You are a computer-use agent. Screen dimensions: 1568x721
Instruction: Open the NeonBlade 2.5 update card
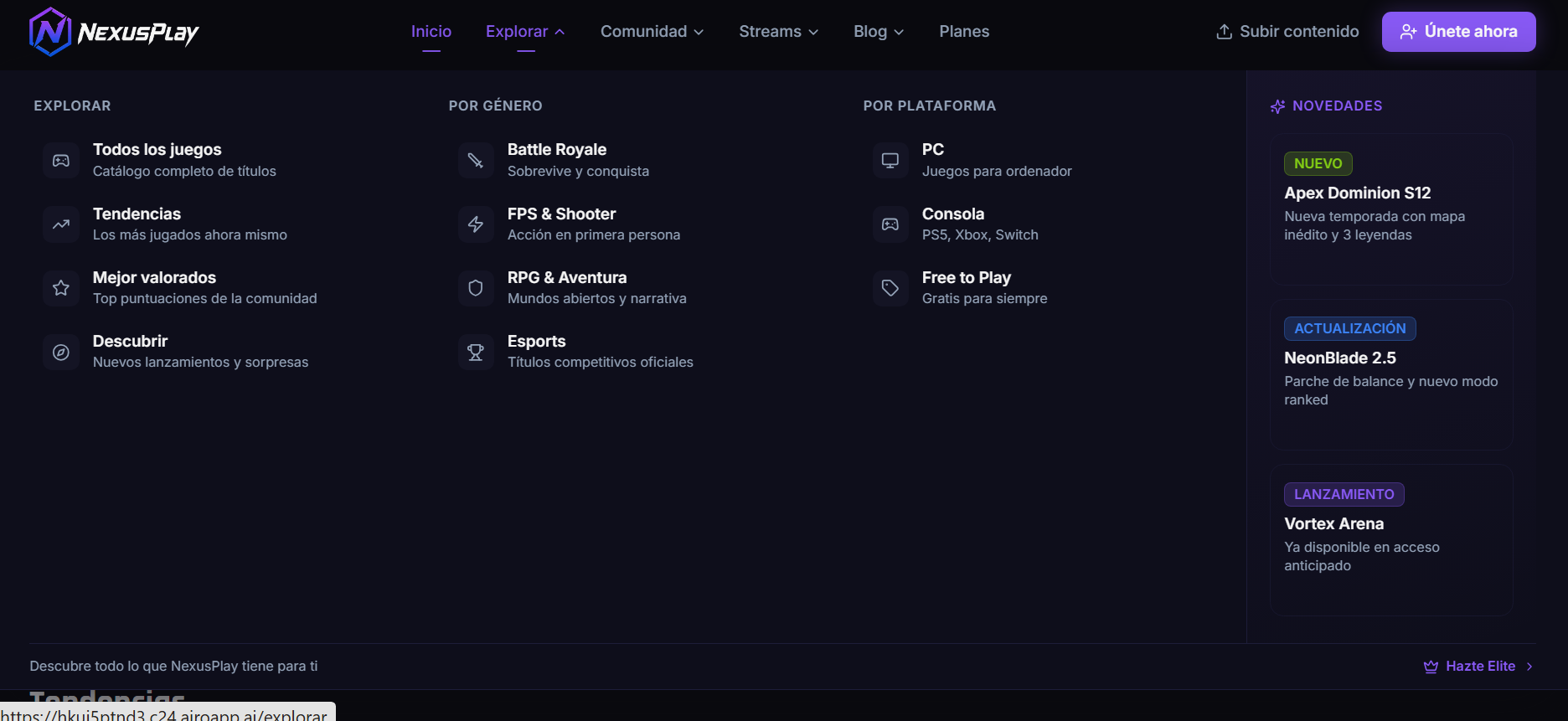[x=1391, y=375]
